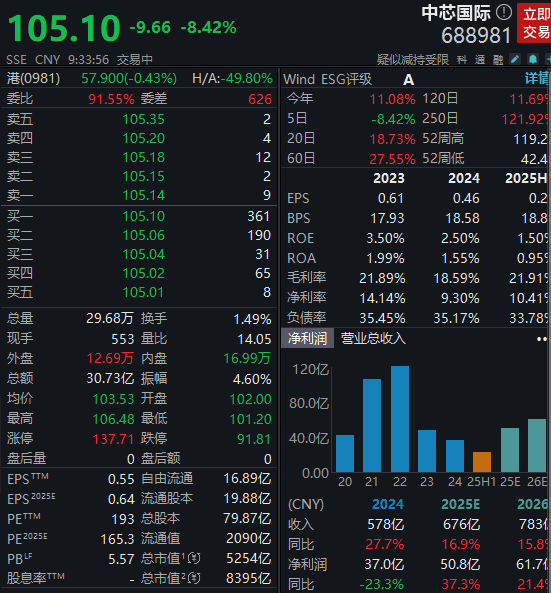The width and height of the screenshot is (551, 593).
Task: Click the stock code 688981
Action: (476, 35)
